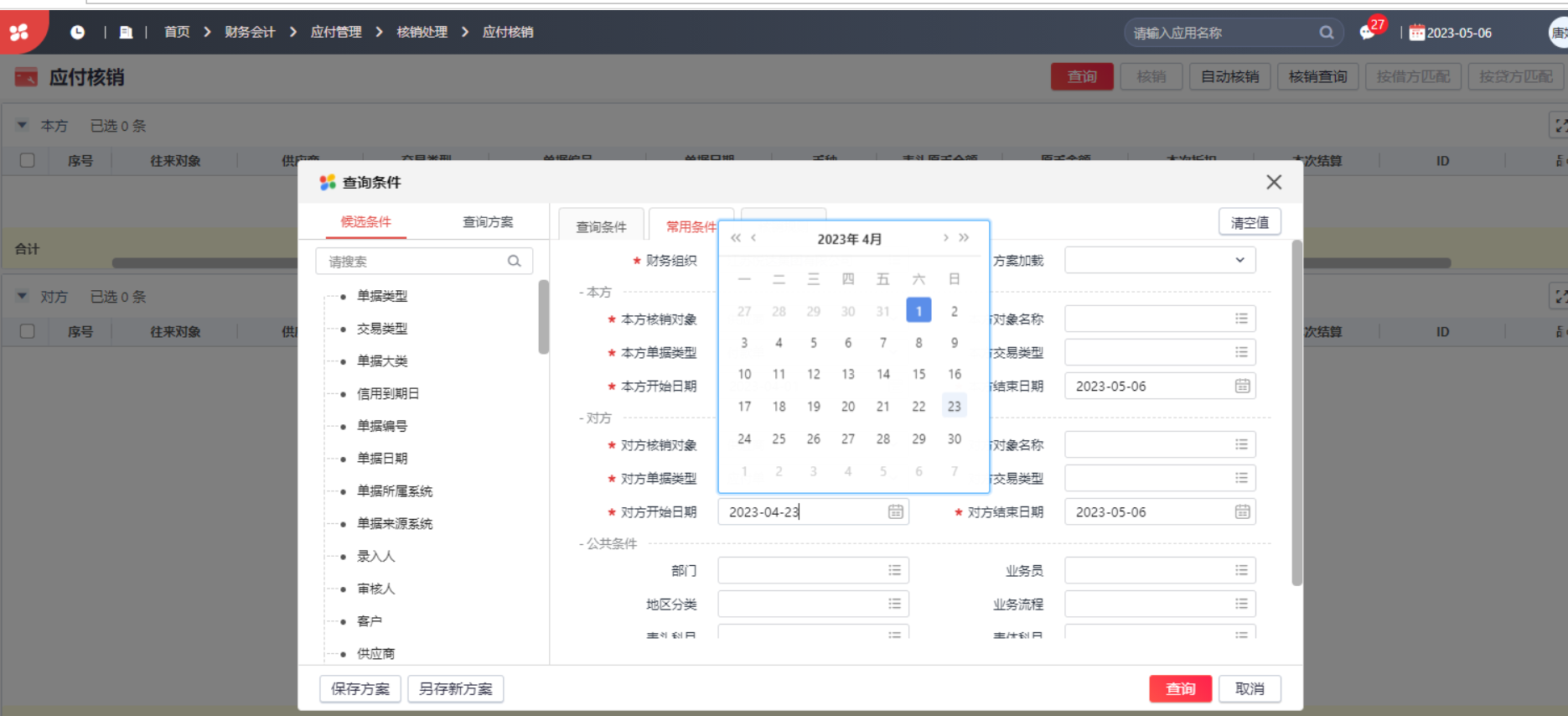Open the recent history clock icon
Screen dimensions: 1568x716
pyautogui.click(x=77, y=32)
